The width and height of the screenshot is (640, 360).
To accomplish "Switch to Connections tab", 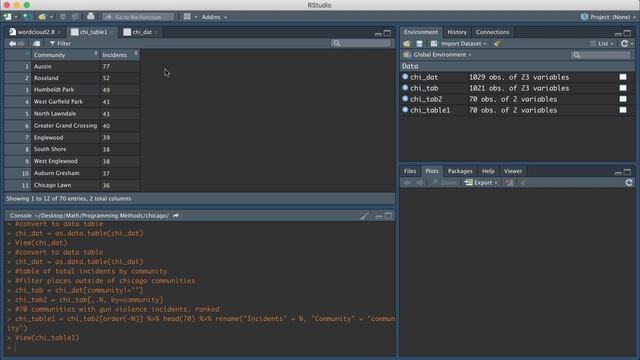I will tap(492, 32).
